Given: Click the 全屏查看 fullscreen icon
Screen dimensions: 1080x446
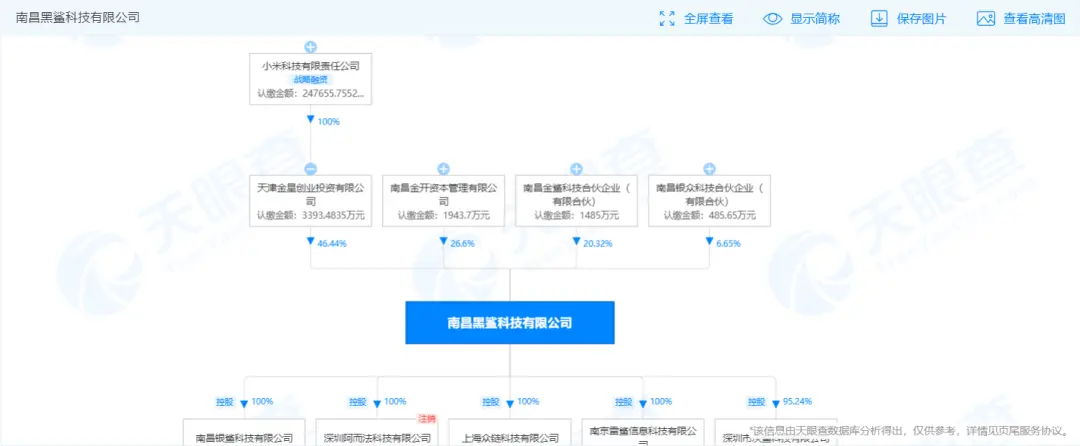Looking at the screenshot, I should coord(667,19).
